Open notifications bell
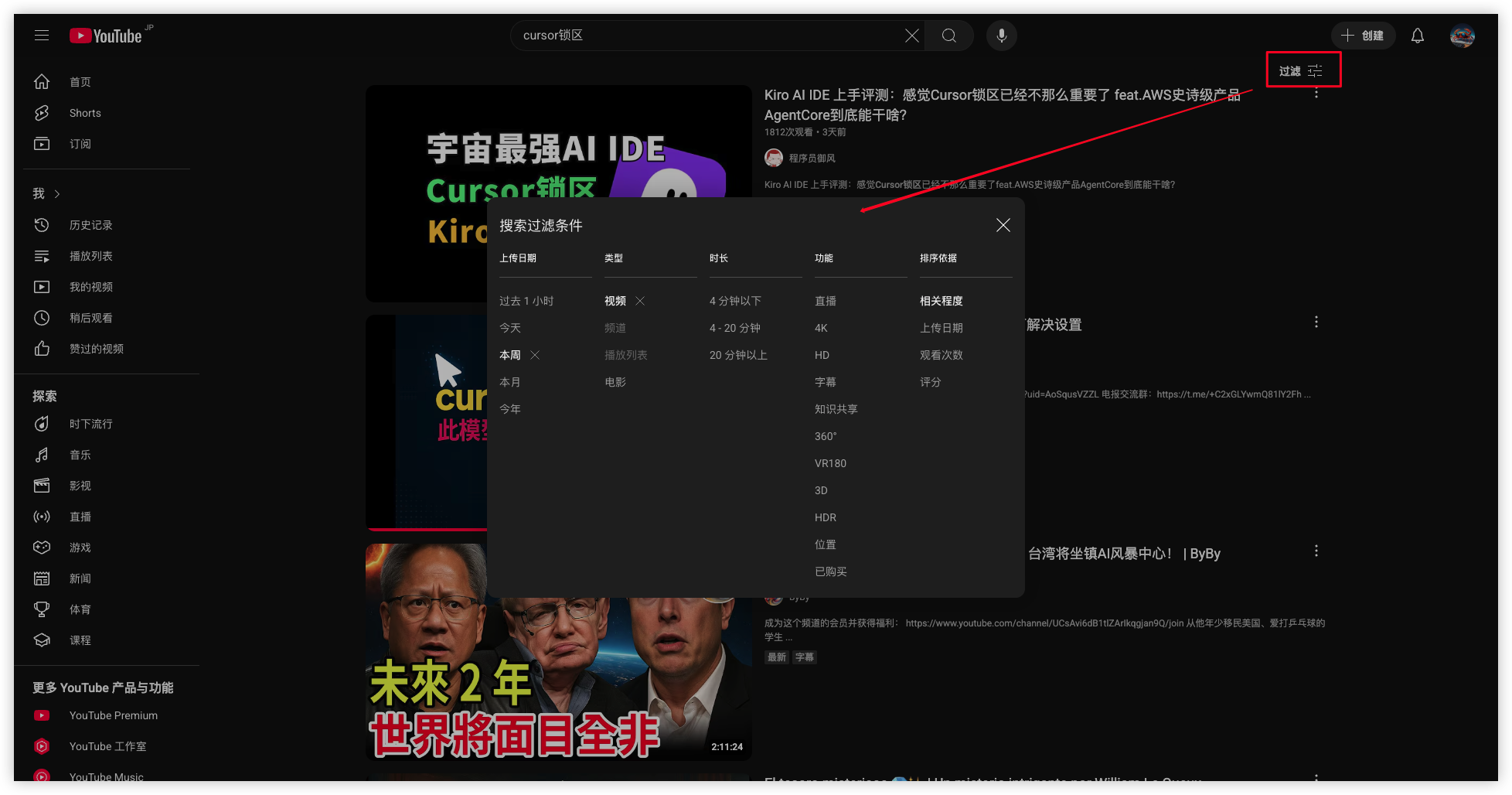1512x795 pixels. click(1418, 36)
